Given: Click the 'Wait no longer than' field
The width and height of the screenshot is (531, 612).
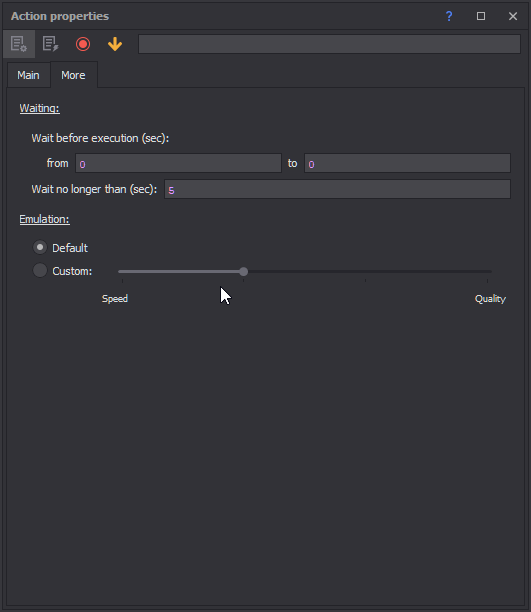Looking at the screenshot, I should (337, 189).
